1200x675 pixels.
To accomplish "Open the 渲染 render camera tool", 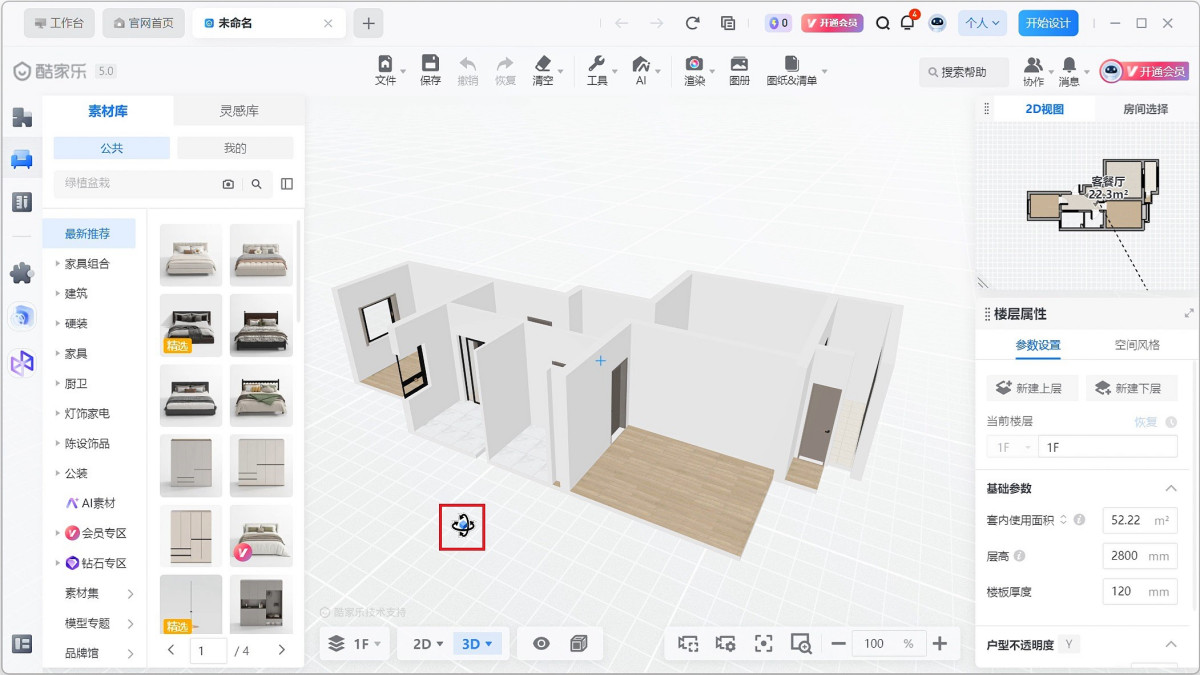I will (x=694, y=70).
